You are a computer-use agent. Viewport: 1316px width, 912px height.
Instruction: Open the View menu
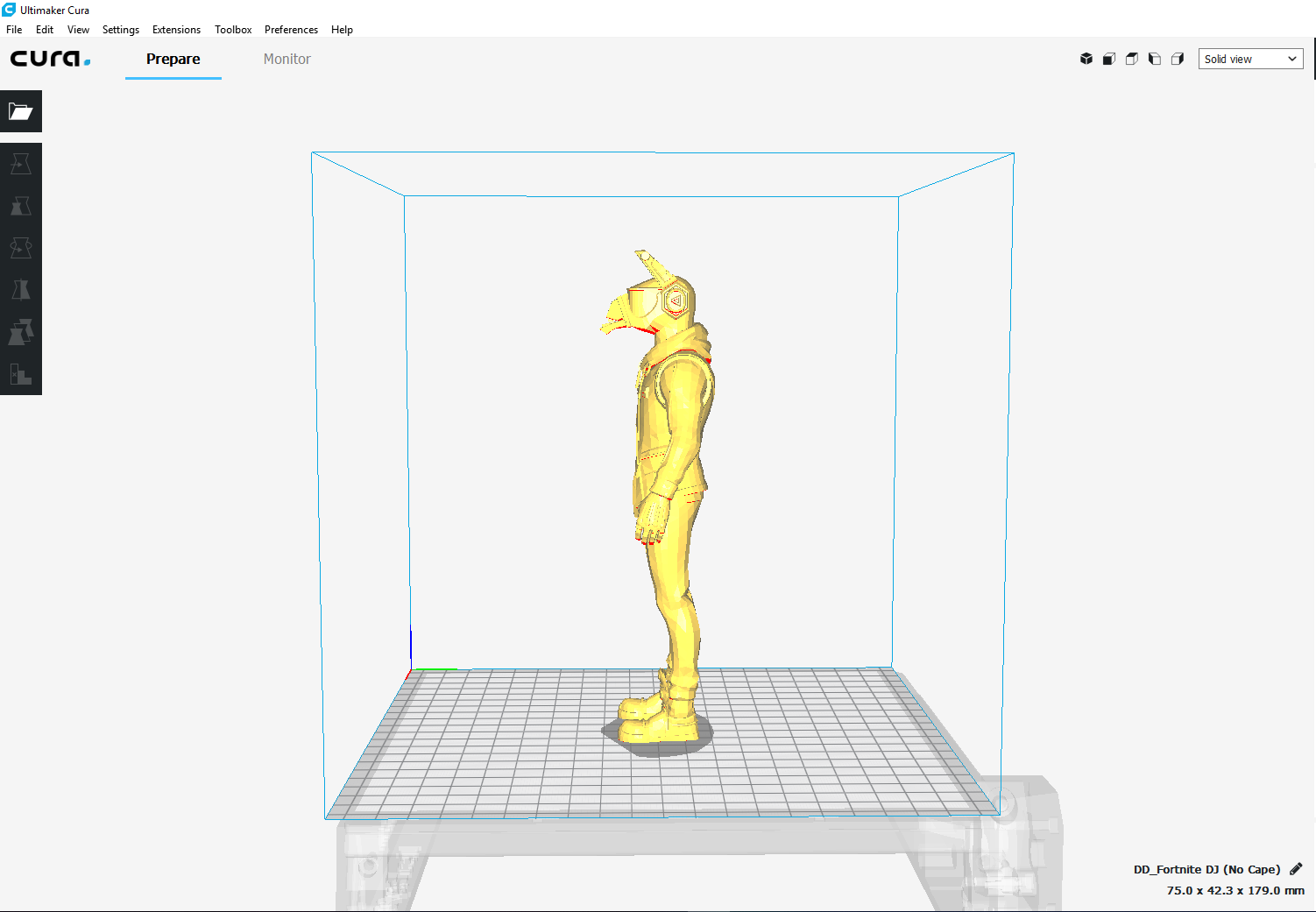click(78, 30)
